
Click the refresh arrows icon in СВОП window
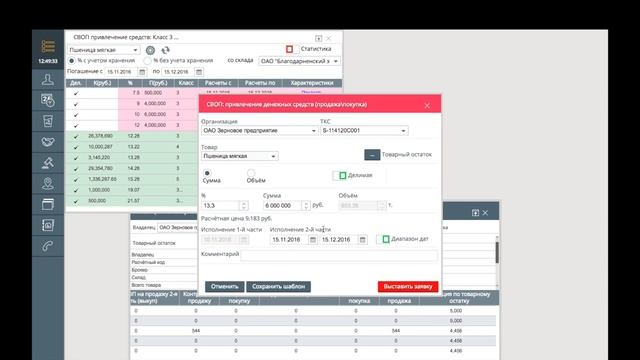click(165, 50)
